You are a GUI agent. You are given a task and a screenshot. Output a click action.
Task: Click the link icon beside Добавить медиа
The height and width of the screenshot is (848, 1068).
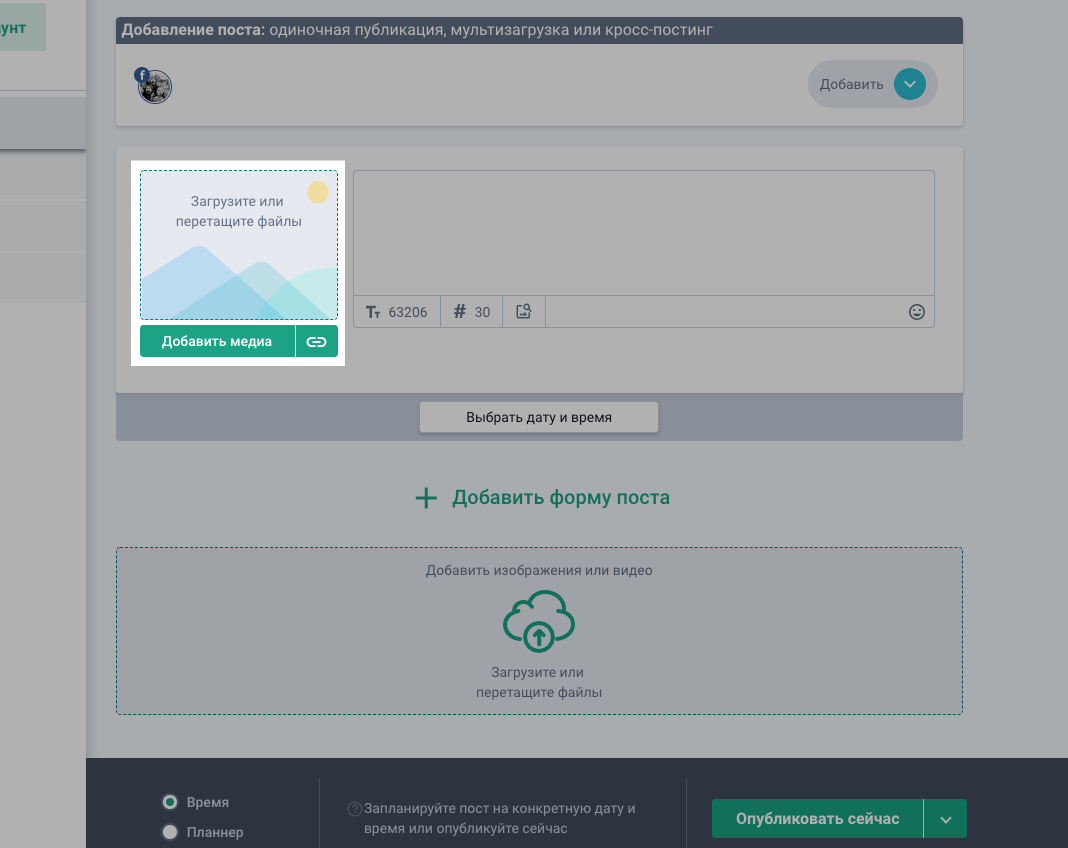click(x=316, y=341)
